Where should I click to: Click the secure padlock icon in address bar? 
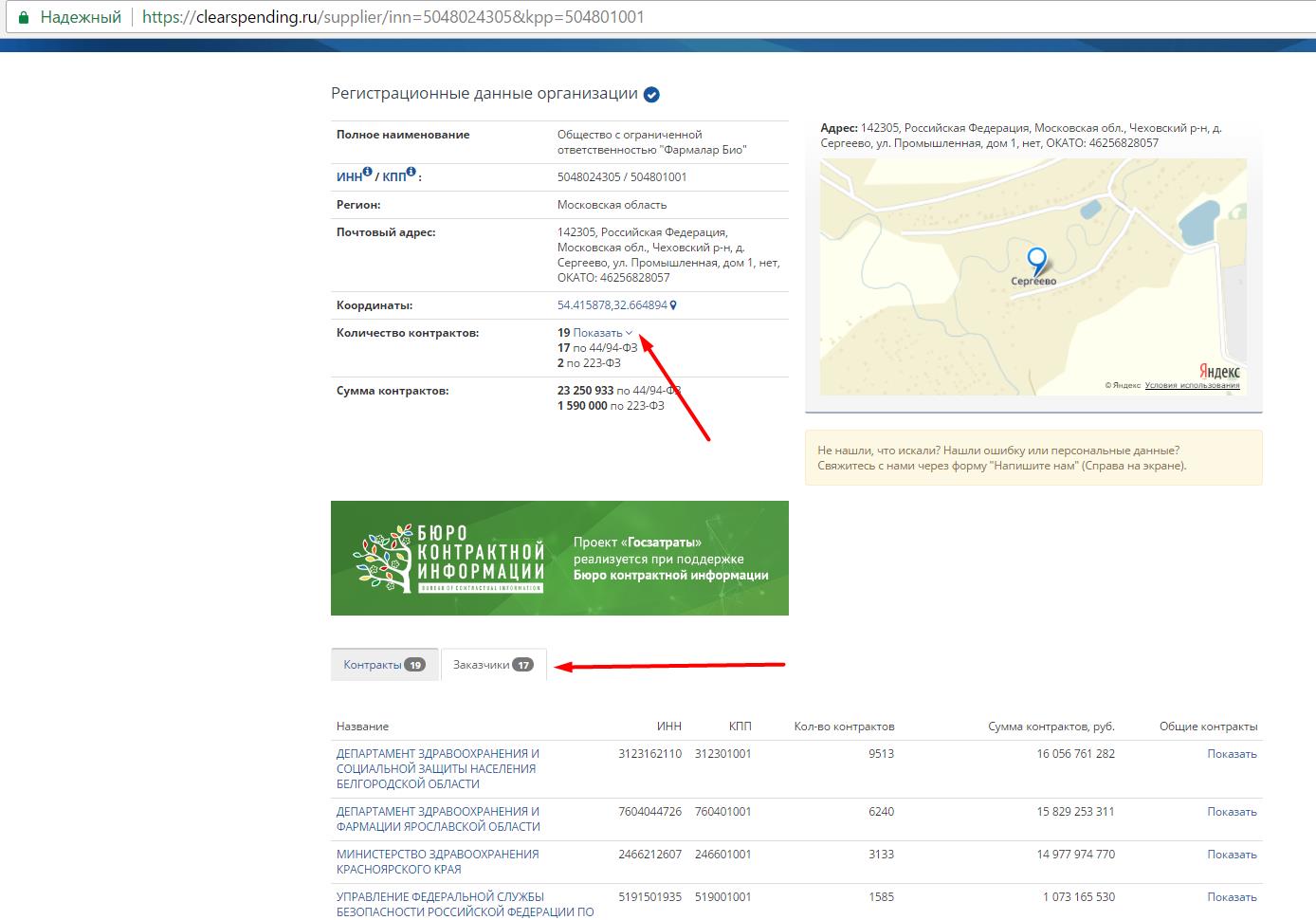click(24, 17)
